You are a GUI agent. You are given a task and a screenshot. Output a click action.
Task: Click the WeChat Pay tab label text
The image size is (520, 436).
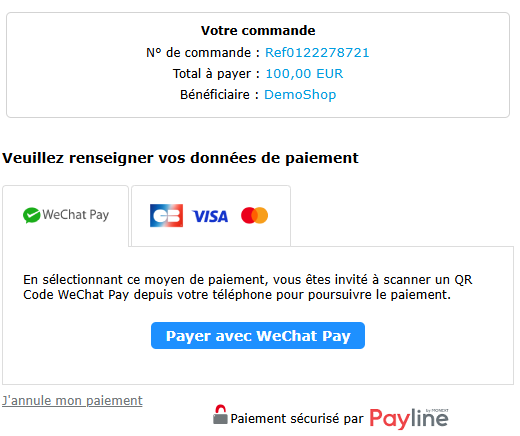tap(76, 215)
